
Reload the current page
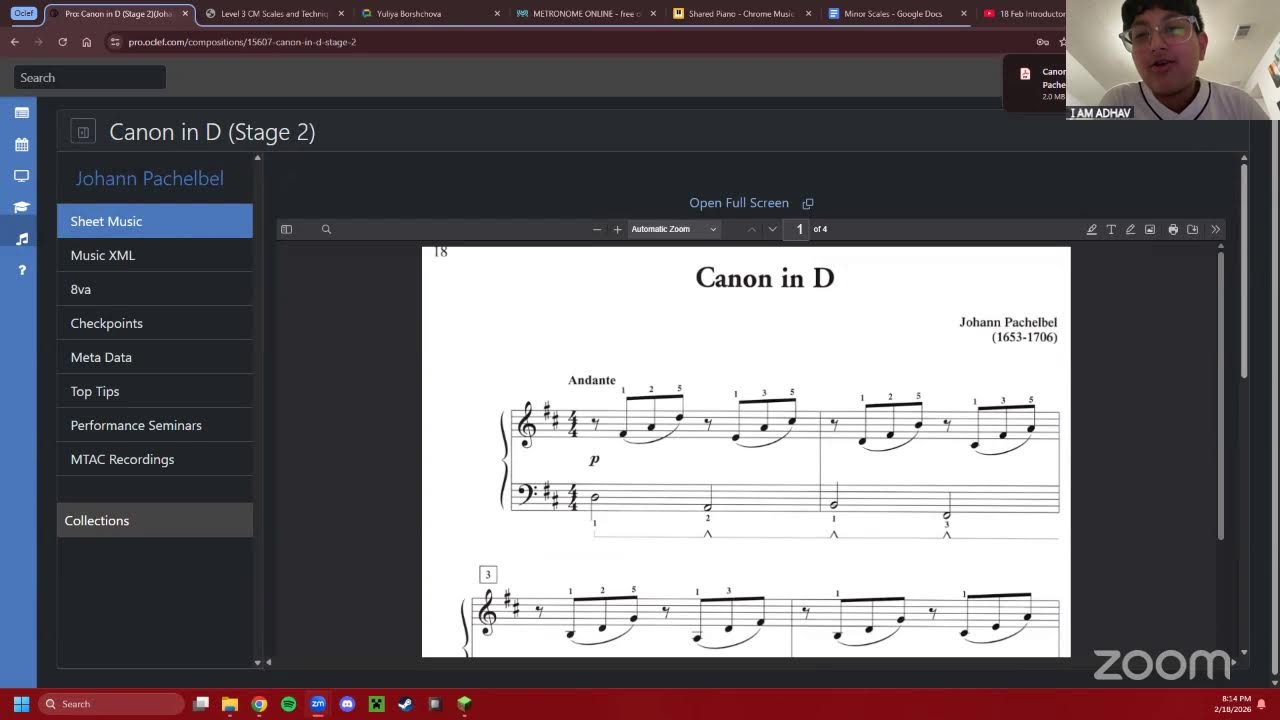pos(62,42)
